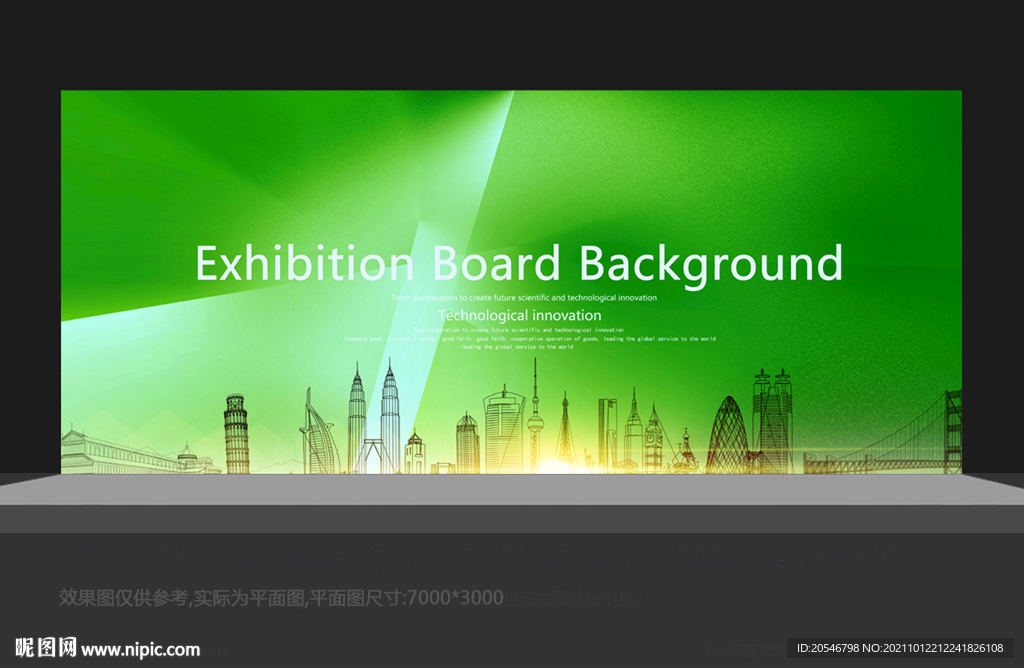Click the "Team cooperation to create future" line
Viewport: 1024px width, 668px height.
click(x=524, y=298)
